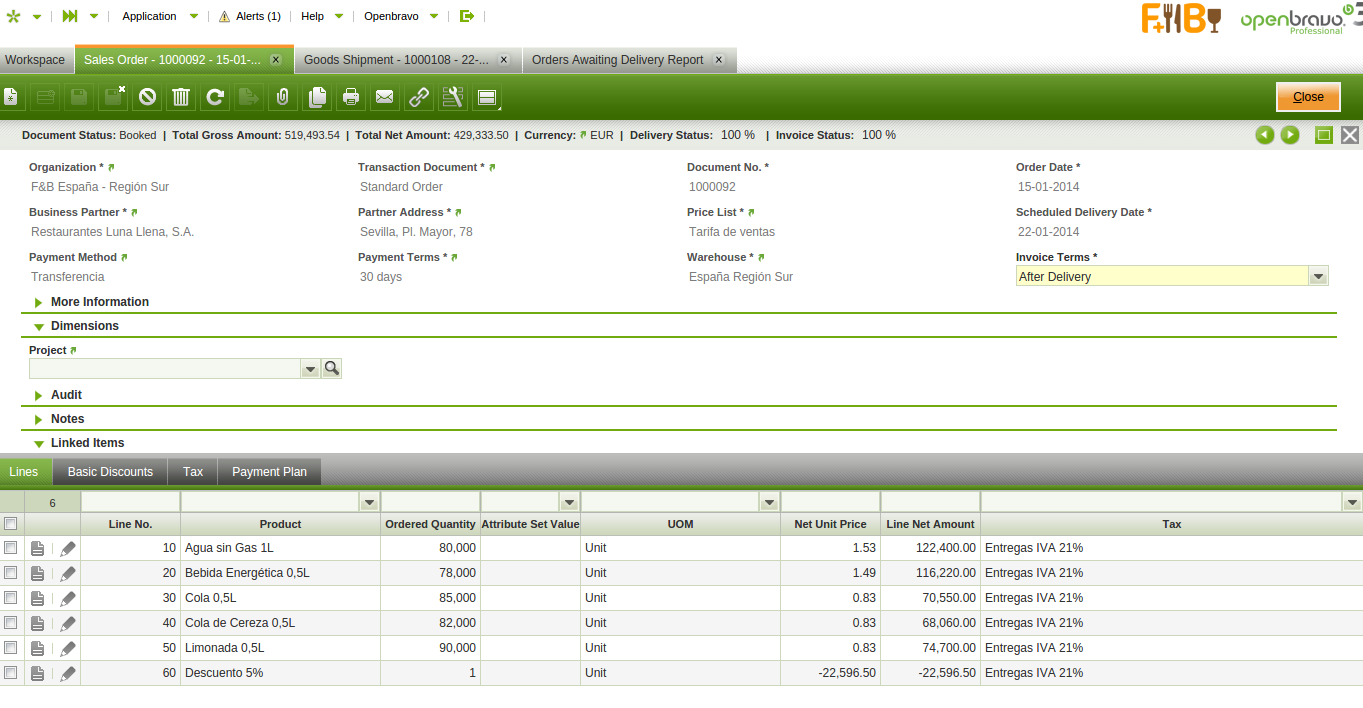Click the Print record icon
This screenshot has width=1363, height=708.
[x=351, y=97]
